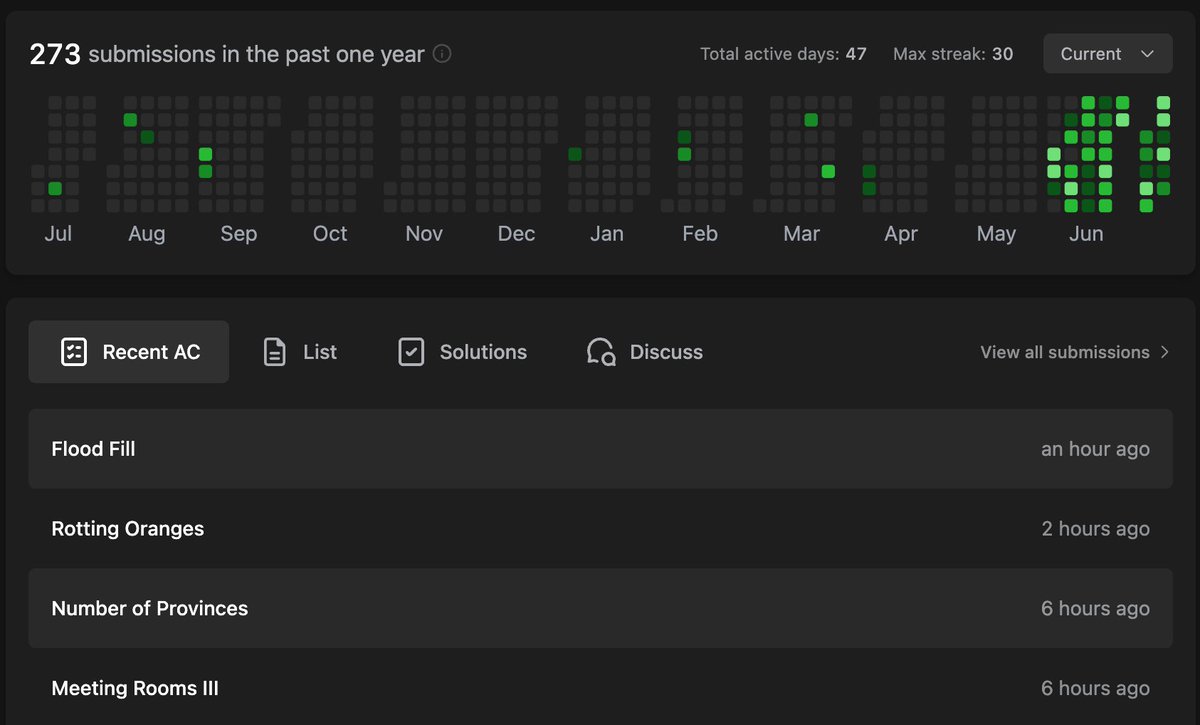Viewport: 1200px width, 725px height.
Task: Open View all submissions link
Action: (1075, 352)
